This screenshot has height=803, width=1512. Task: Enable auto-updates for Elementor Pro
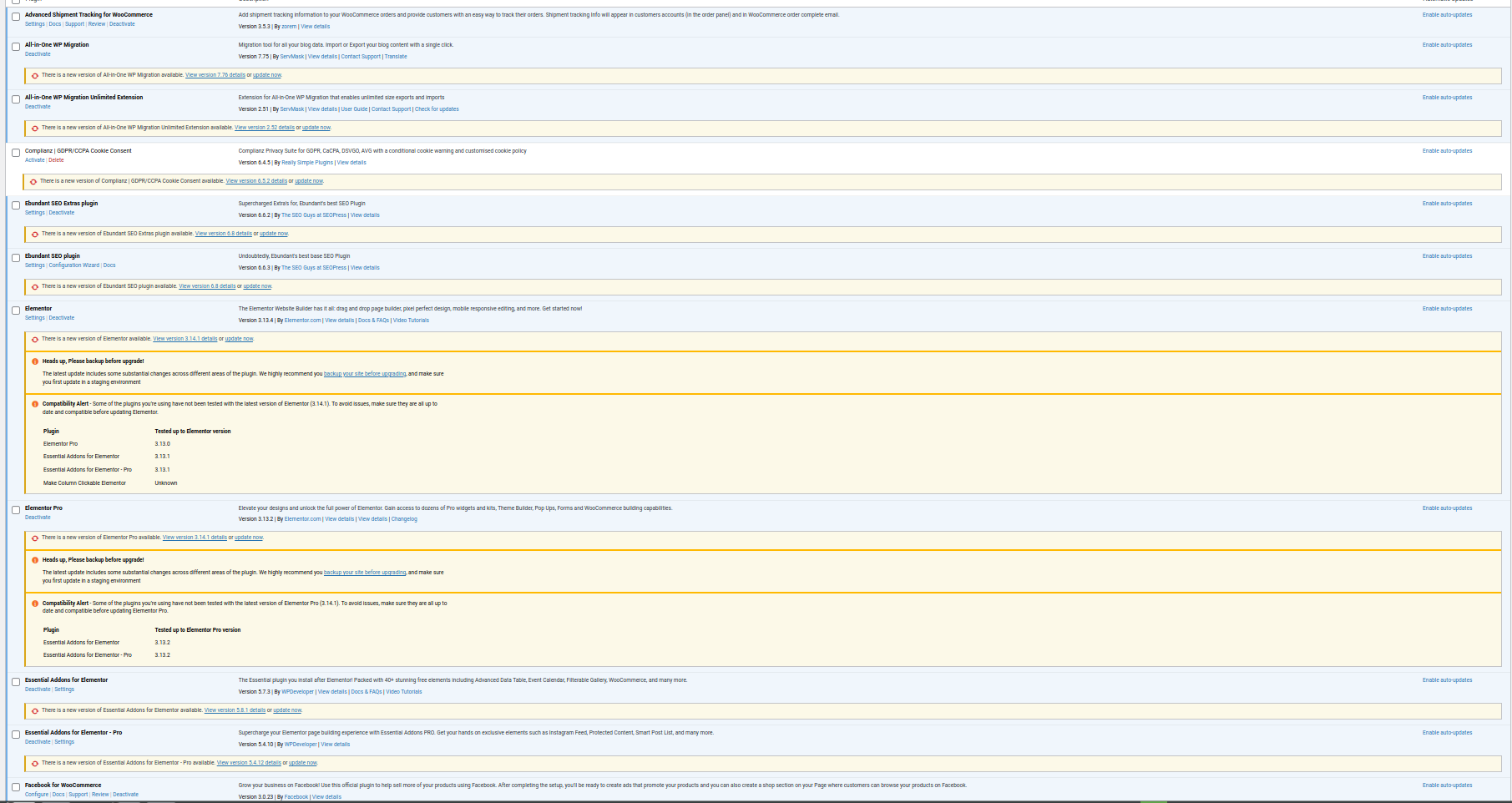pos(1447,508)
